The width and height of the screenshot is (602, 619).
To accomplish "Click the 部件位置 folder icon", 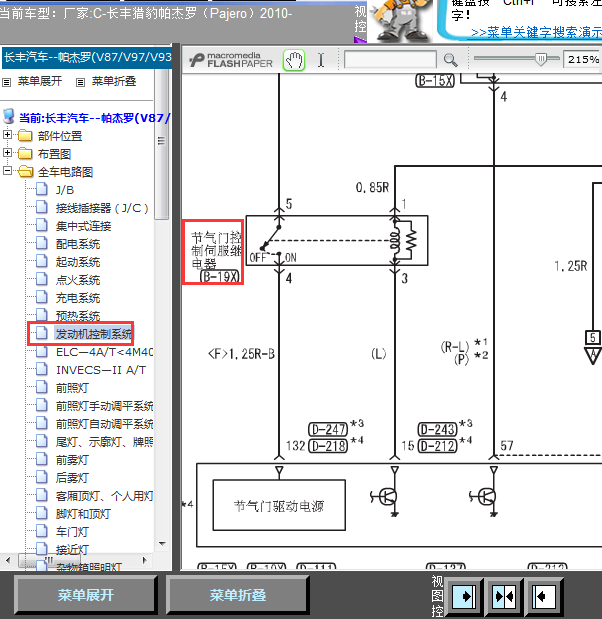I will click(x=25, y=136).
